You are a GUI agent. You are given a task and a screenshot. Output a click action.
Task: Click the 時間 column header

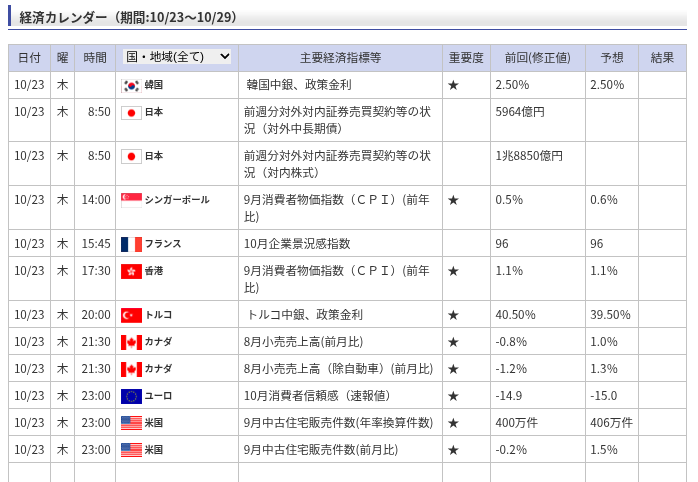[95, 58]
